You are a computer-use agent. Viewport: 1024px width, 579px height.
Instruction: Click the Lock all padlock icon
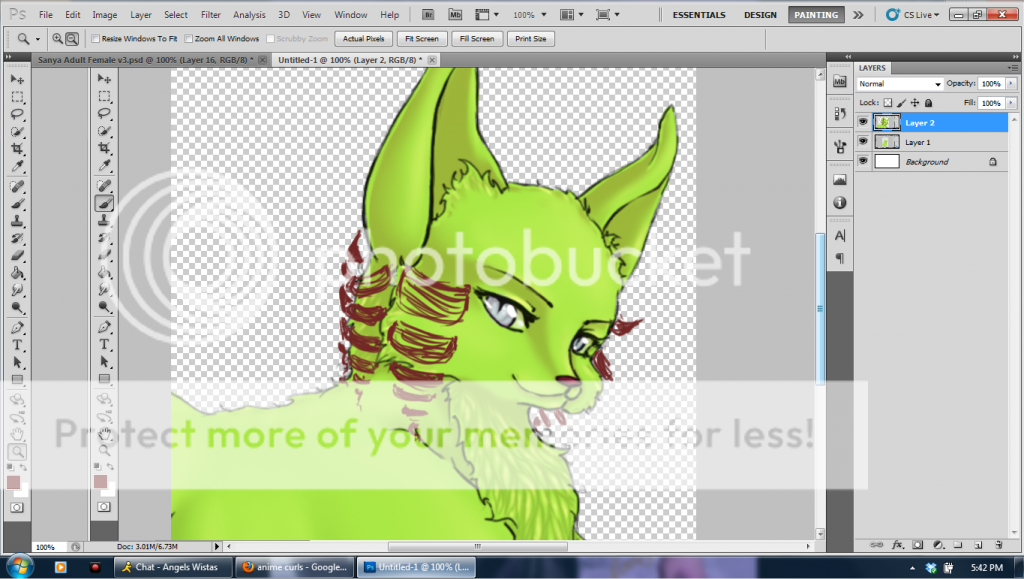click(928, 103)
